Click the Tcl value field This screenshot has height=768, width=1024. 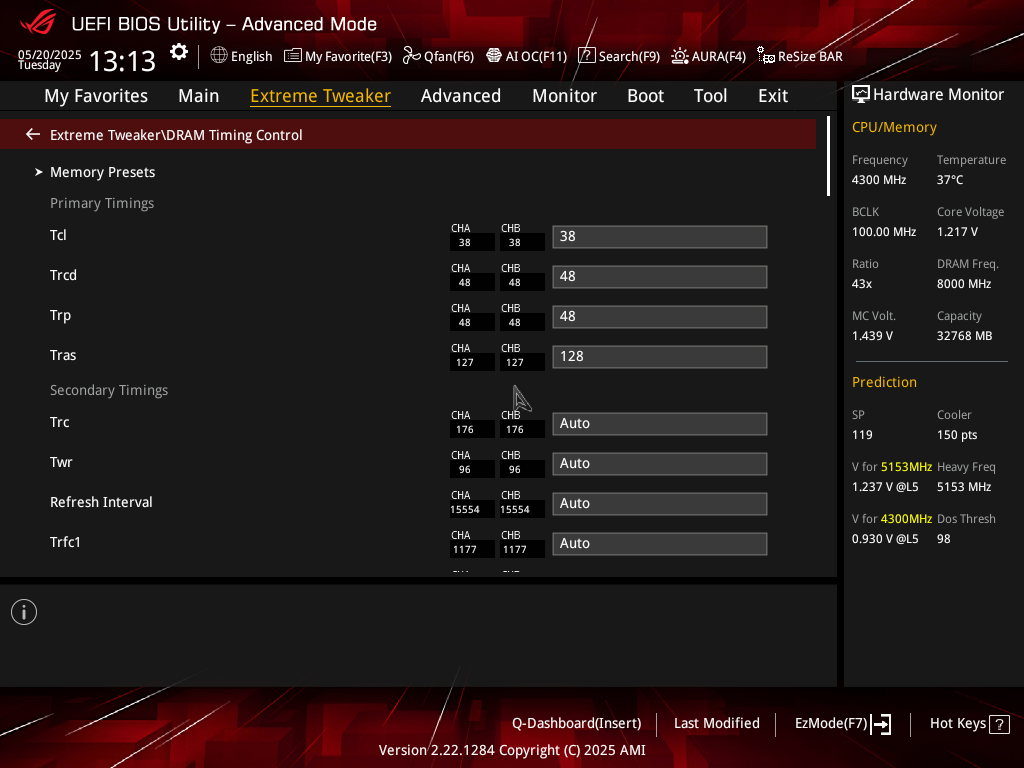coord(660,236)
